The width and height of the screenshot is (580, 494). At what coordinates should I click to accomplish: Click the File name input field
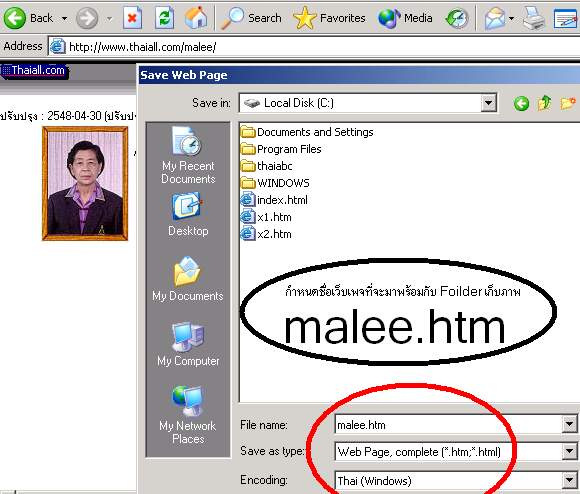(448, 424)
